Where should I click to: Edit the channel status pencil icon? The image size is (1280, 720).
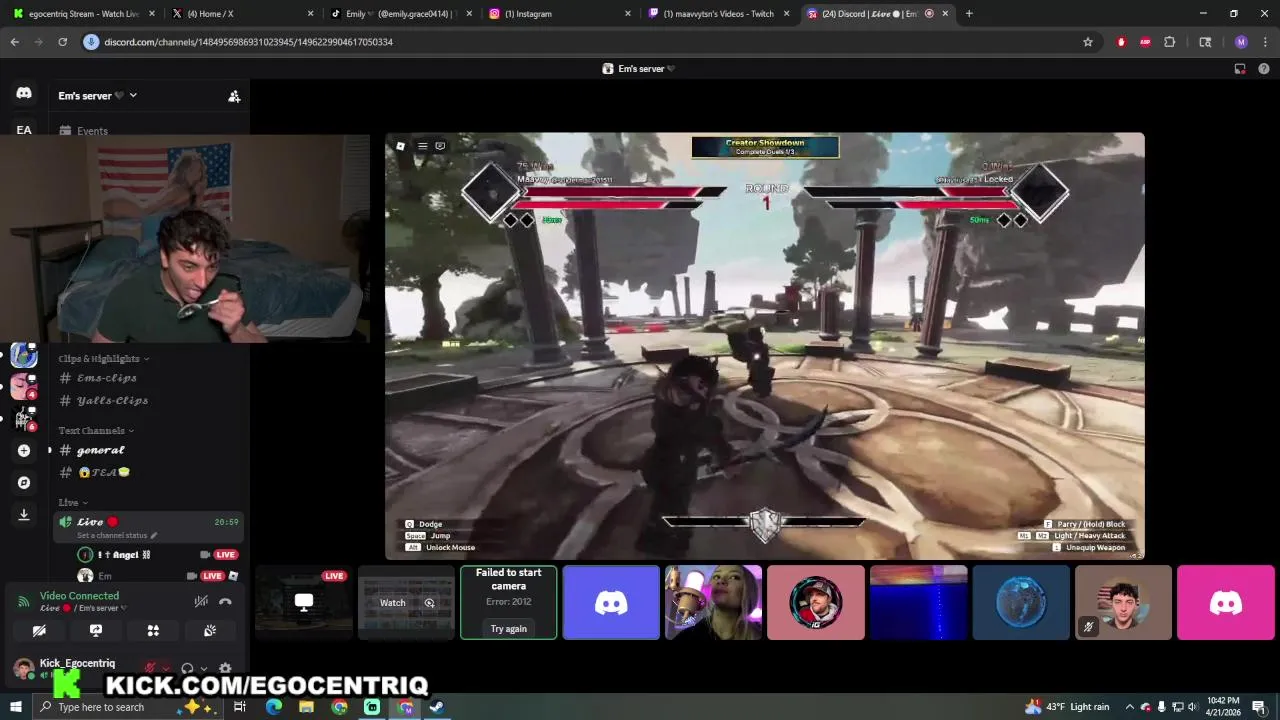pyautogui.click(x=153, y=536)
